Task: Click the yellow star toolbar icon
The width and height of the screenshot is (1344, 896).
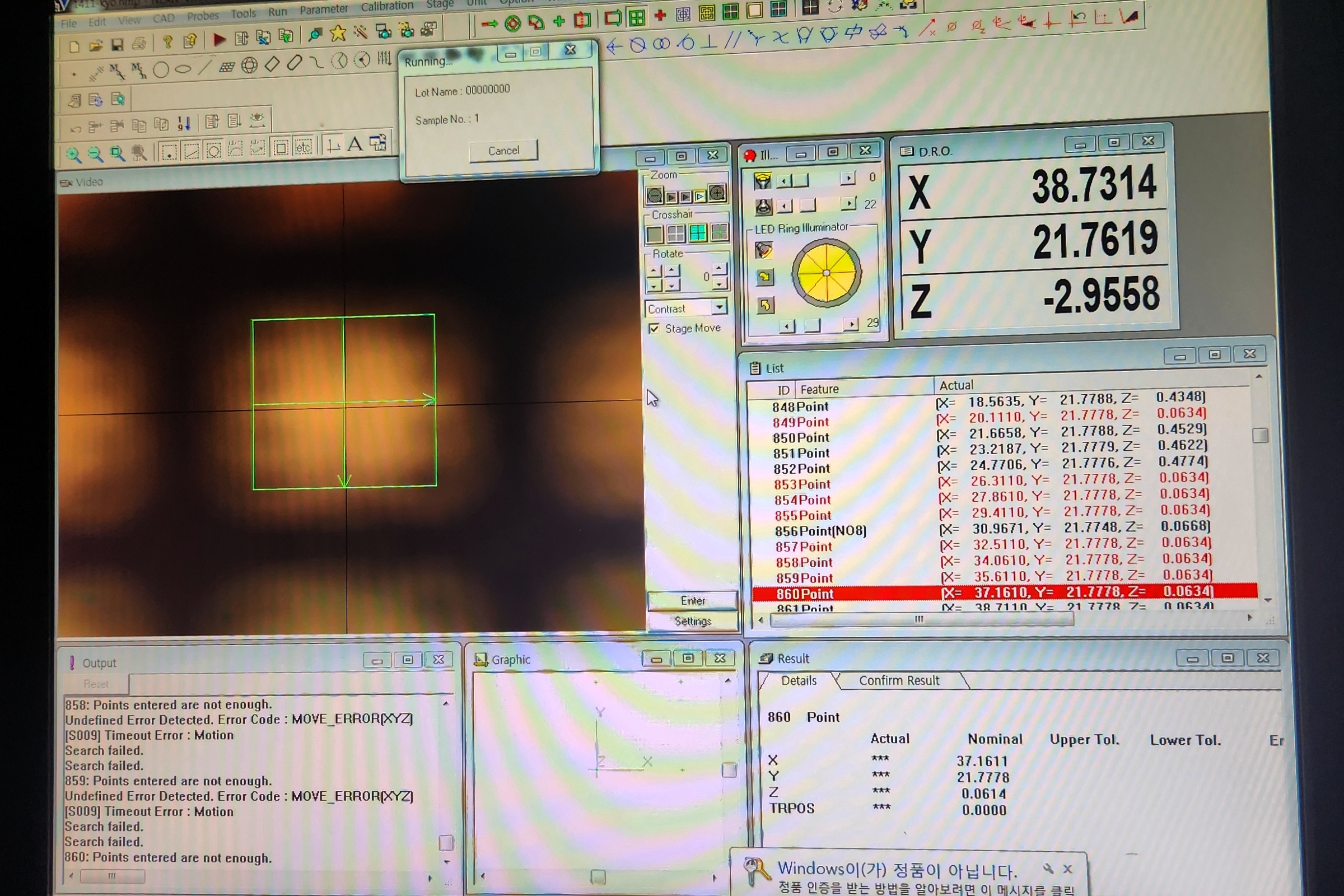Action: click(338, 34)
